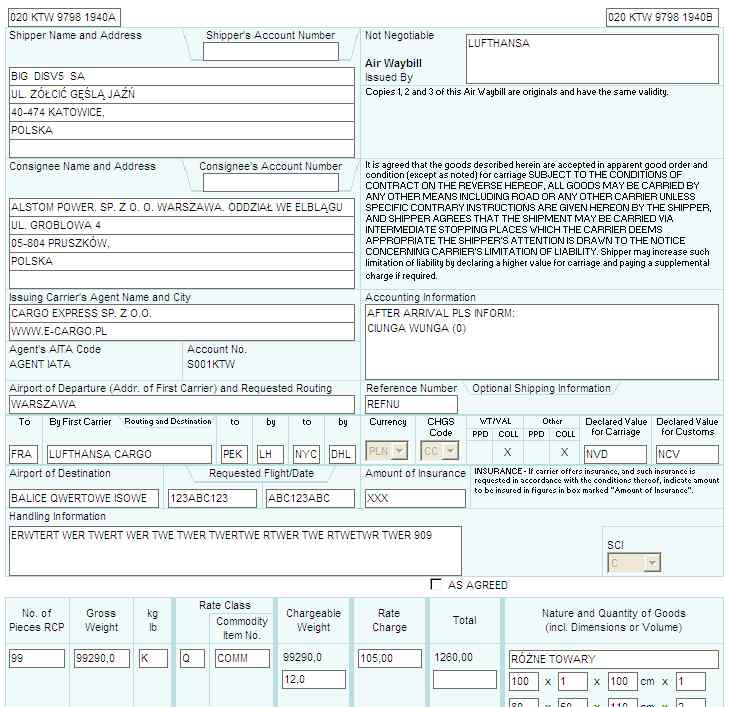729x707 pixels.
Task: Click the Handling Information text area
Action: pyautogui.click(x=235, y=551)
